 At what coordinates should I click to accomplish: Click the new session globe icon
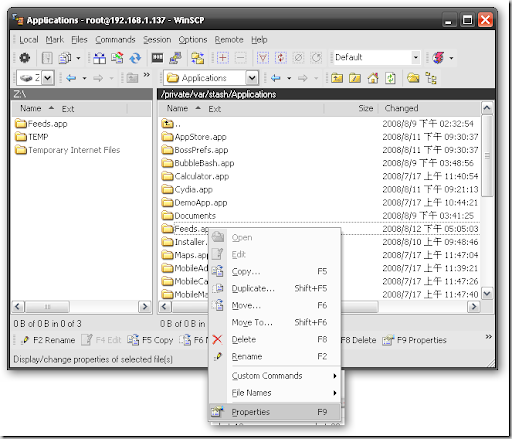point(438,58)
